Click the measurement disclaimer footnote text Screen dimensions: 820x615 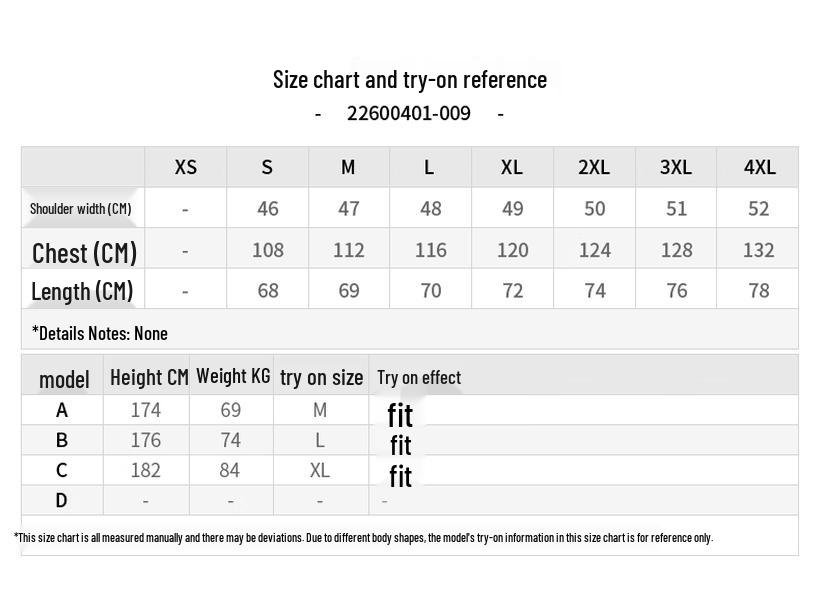pos(363,538)
